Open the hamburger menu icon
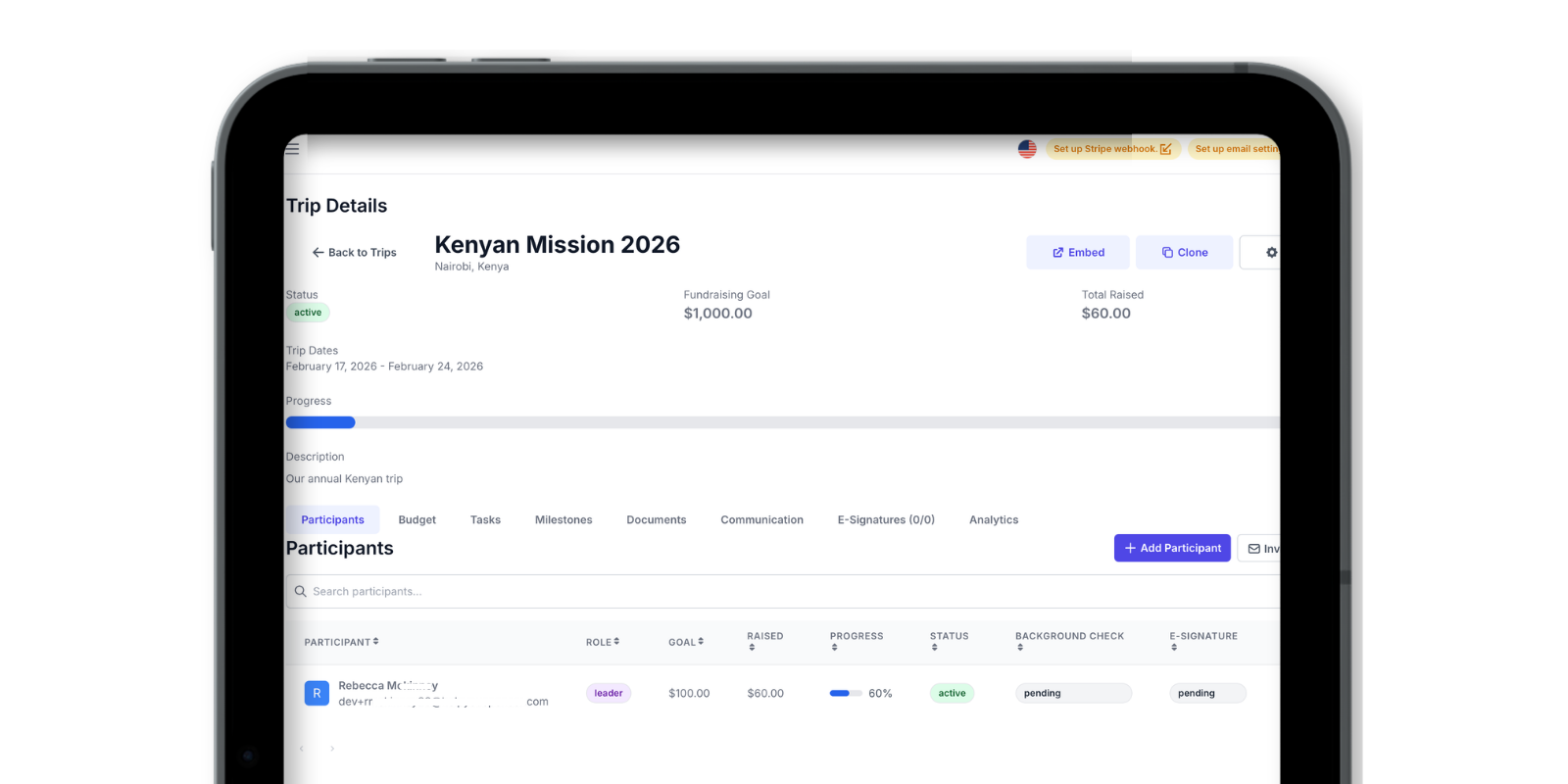This screenshot has height=784, width=1568. pos(292,149)
